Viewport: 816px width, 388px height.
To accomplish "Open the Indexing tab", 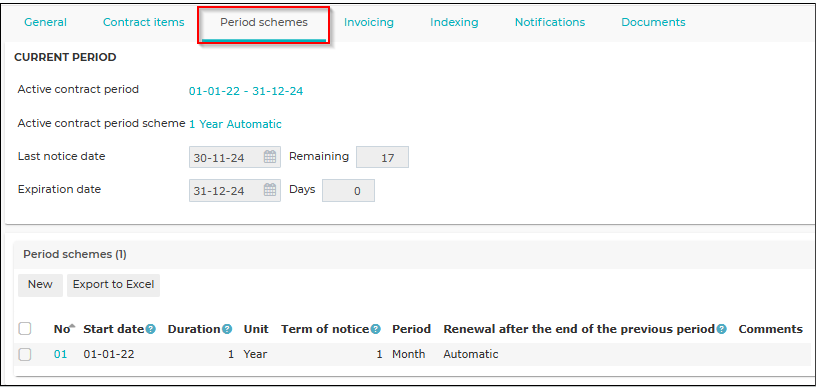I will point(454,22).
